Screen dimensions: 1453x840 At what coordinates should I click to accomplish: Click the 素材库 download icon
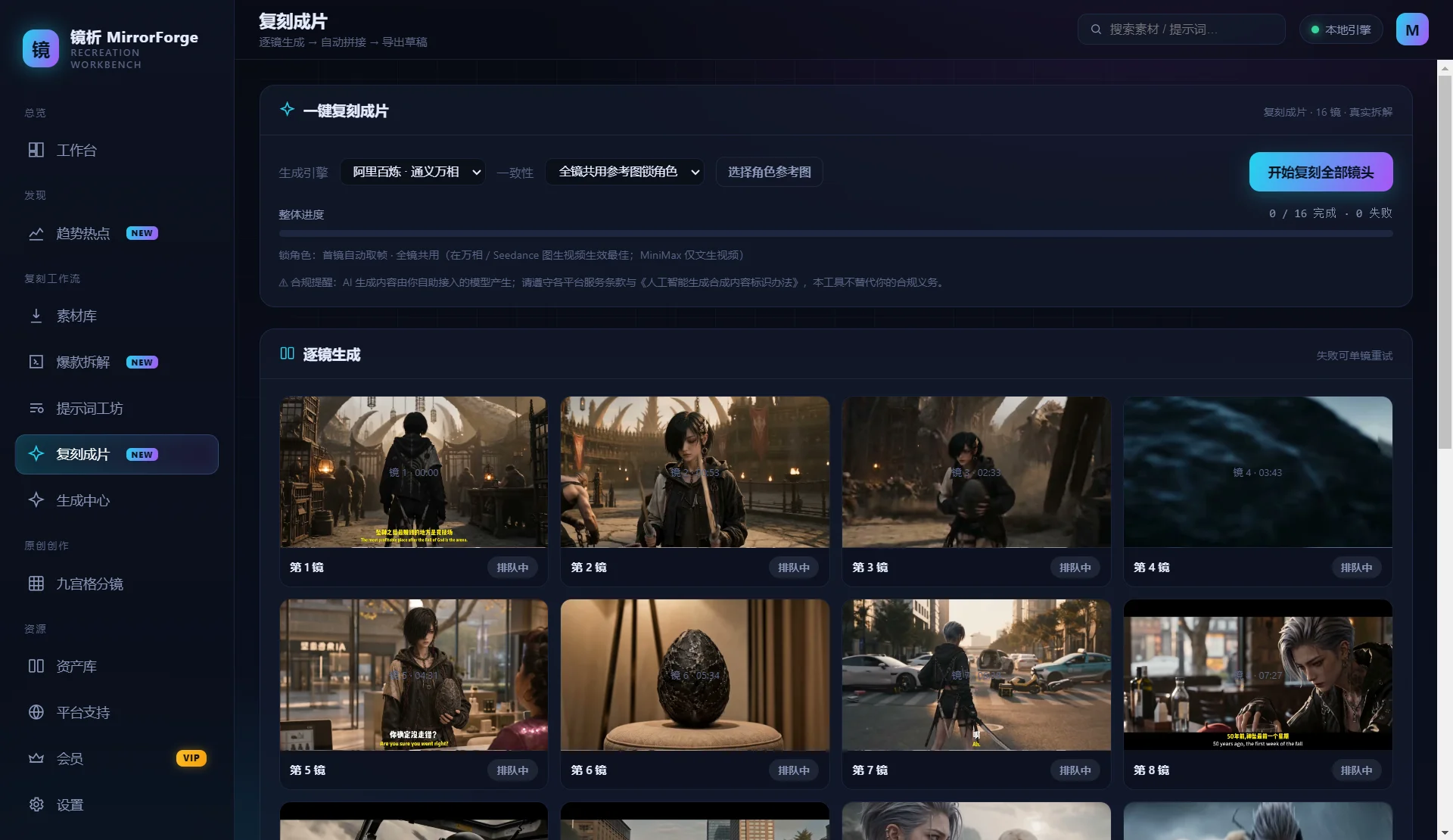(36, 316)
